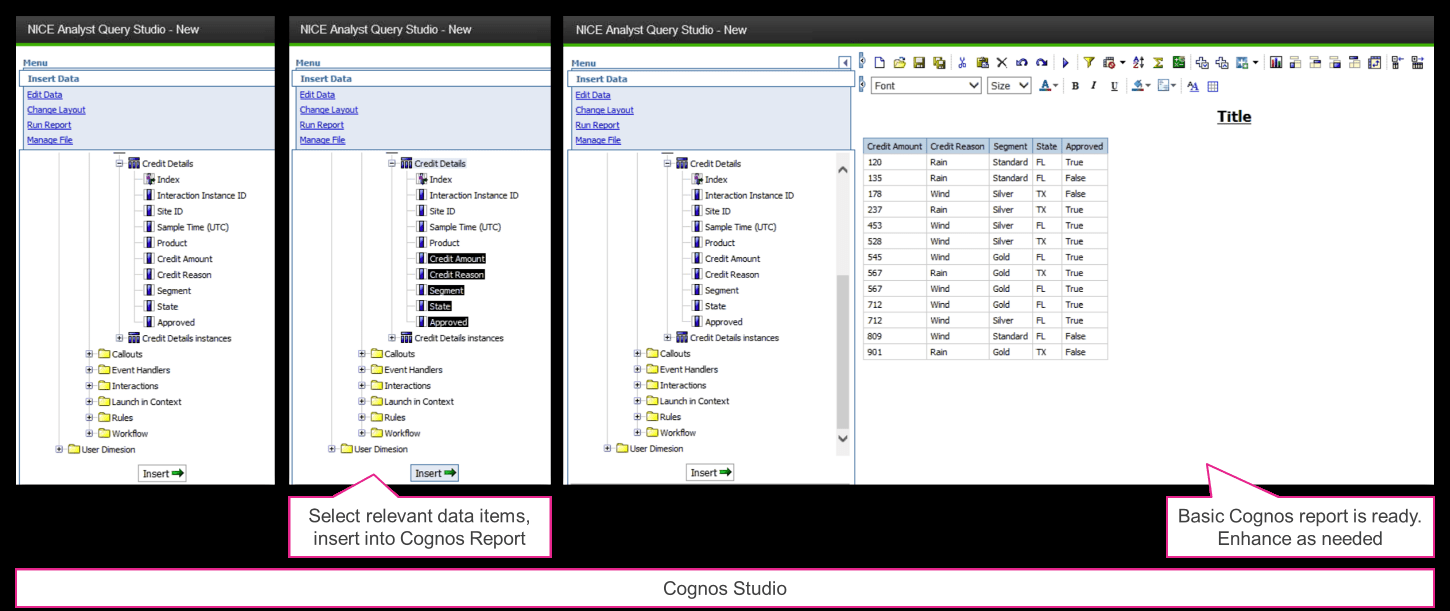
Task: Run report with blue play icon
Action: [1066, 62]
